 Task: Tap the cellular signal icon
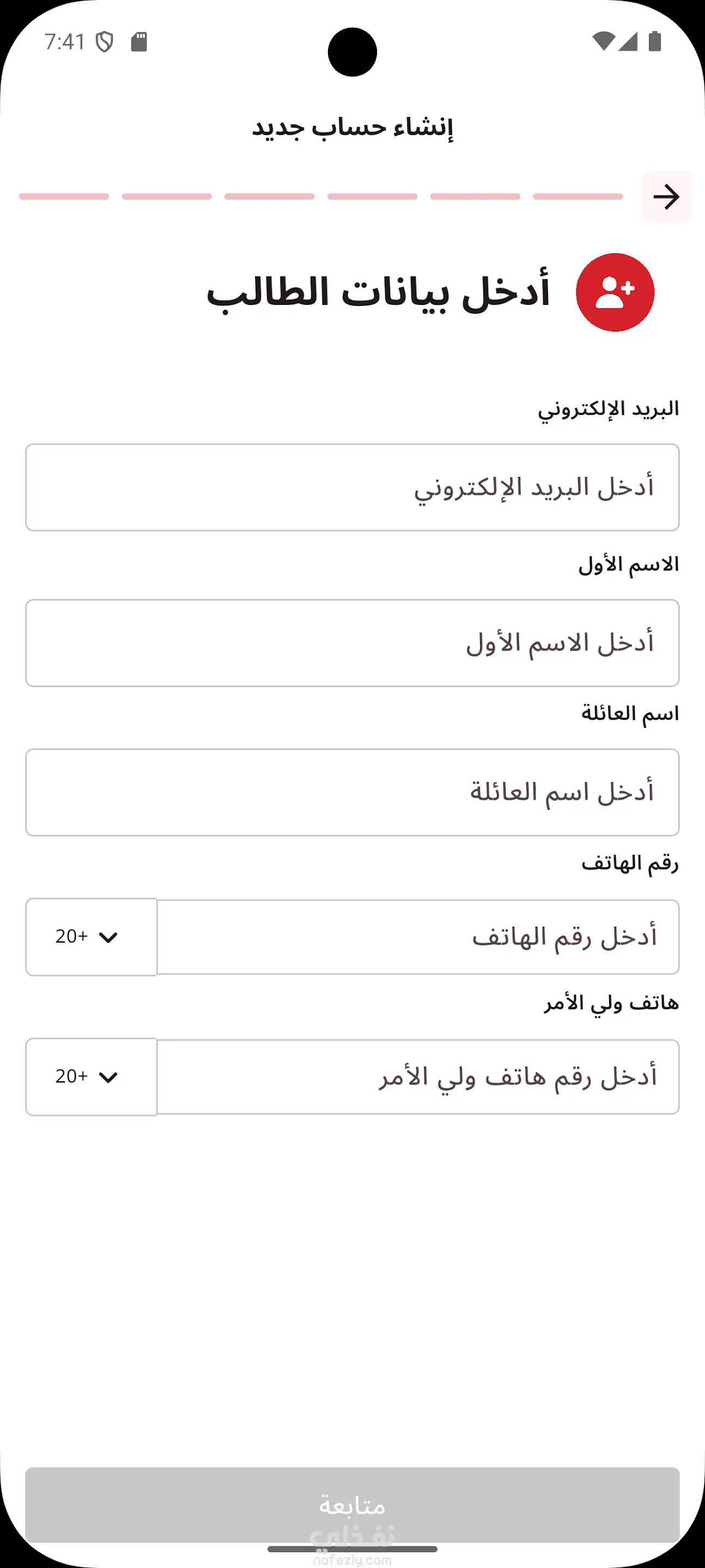628,41
